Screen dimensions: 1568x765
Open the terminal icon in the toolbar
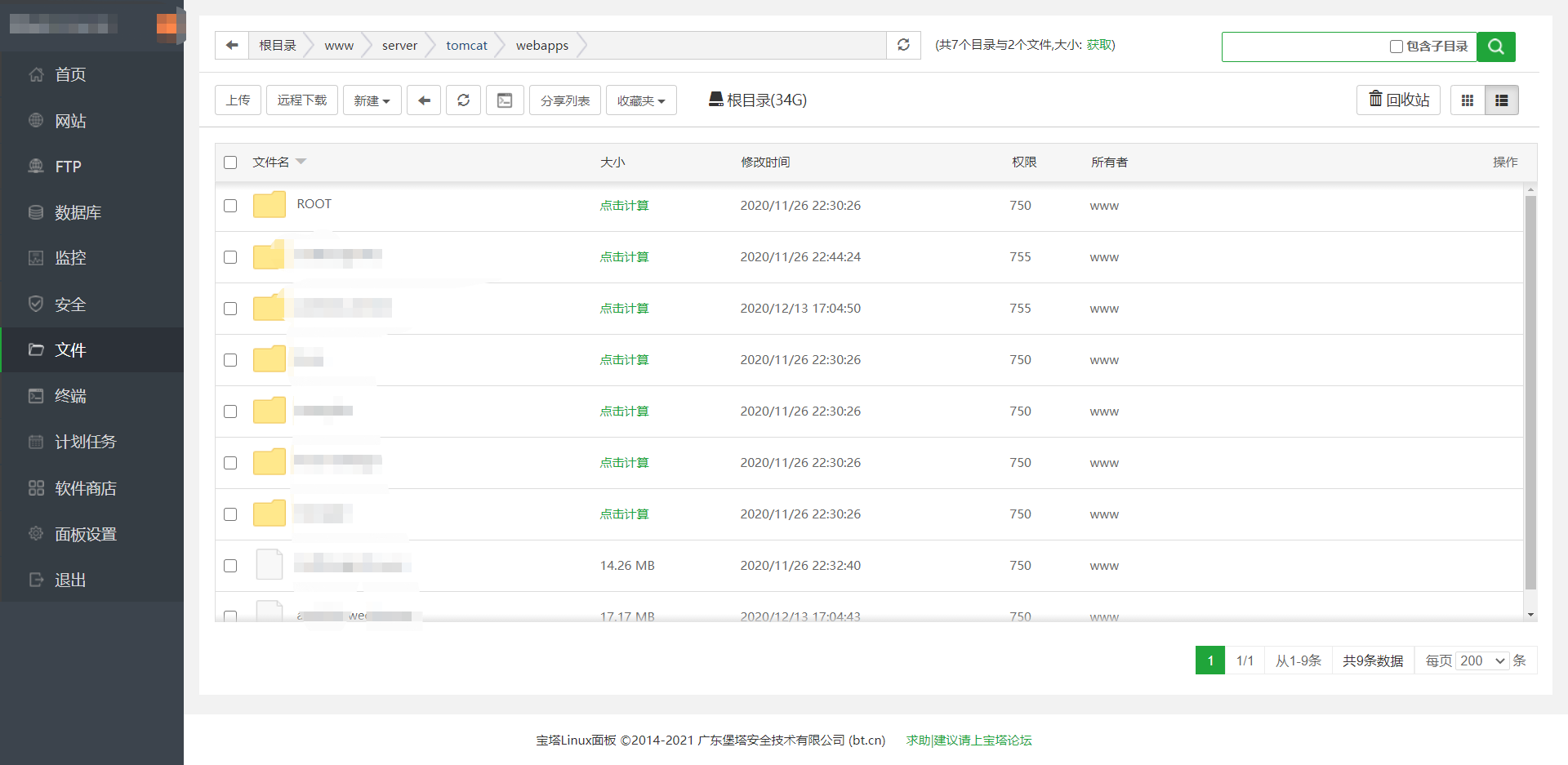click(x=505, y=100)
